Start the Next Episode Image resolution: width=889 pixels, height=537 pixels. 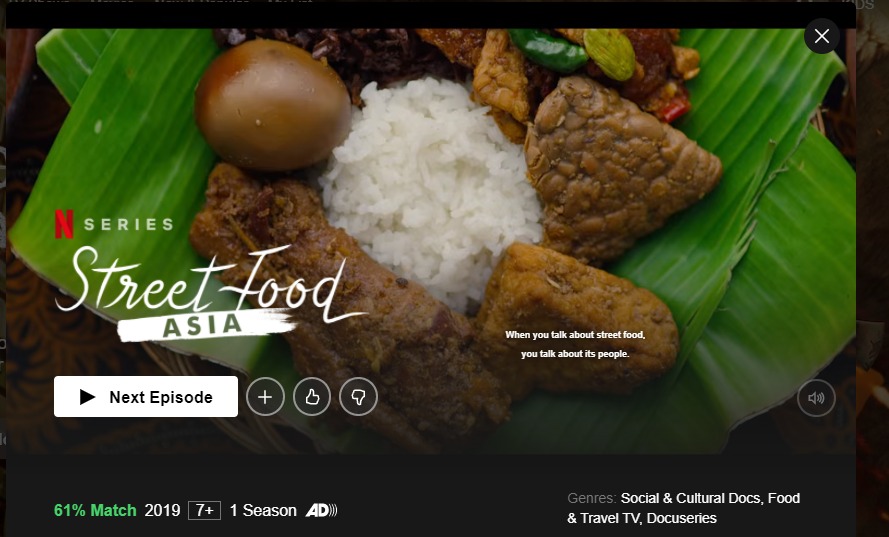pos(146,396)
